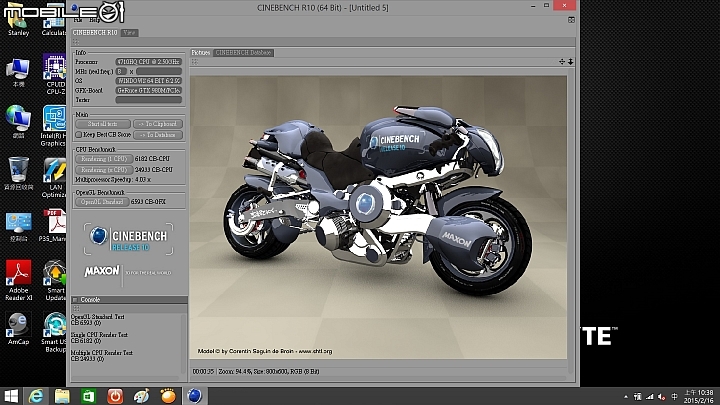
Task: Enable Keep Best CB Score checkbox
Action: coord(79,135)
